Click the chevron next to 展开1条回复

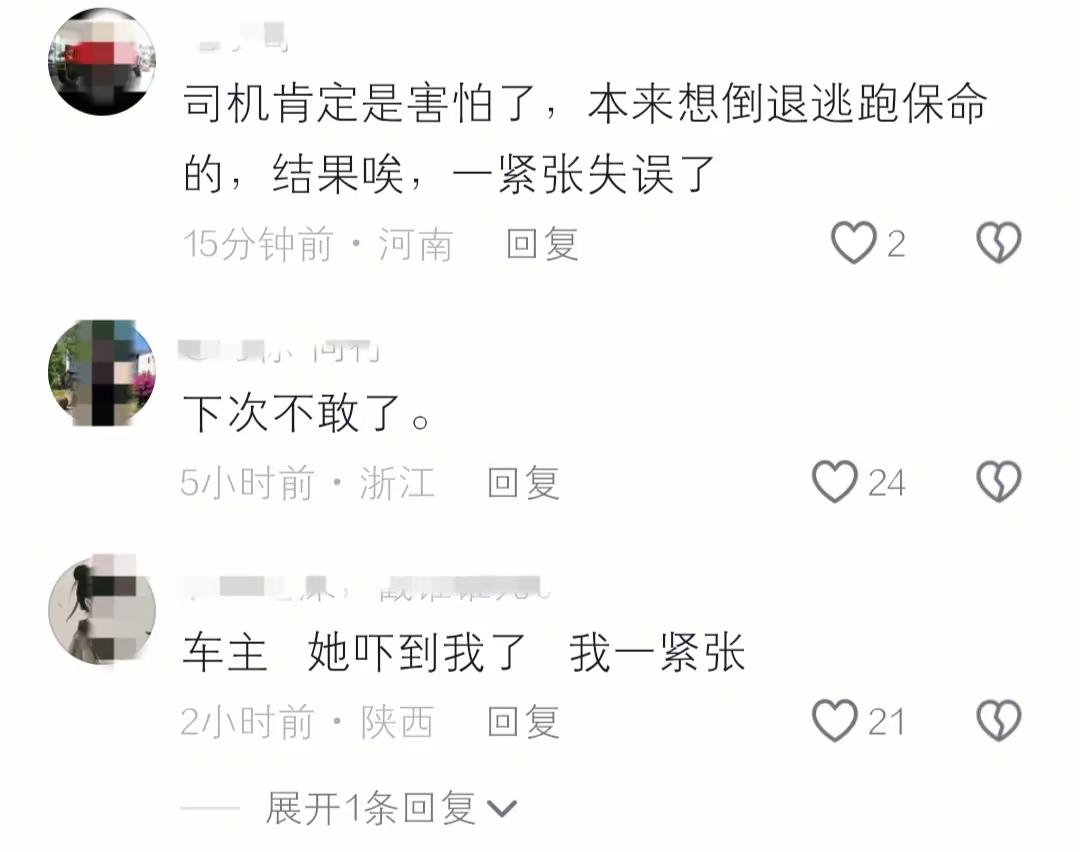(501, 809)
